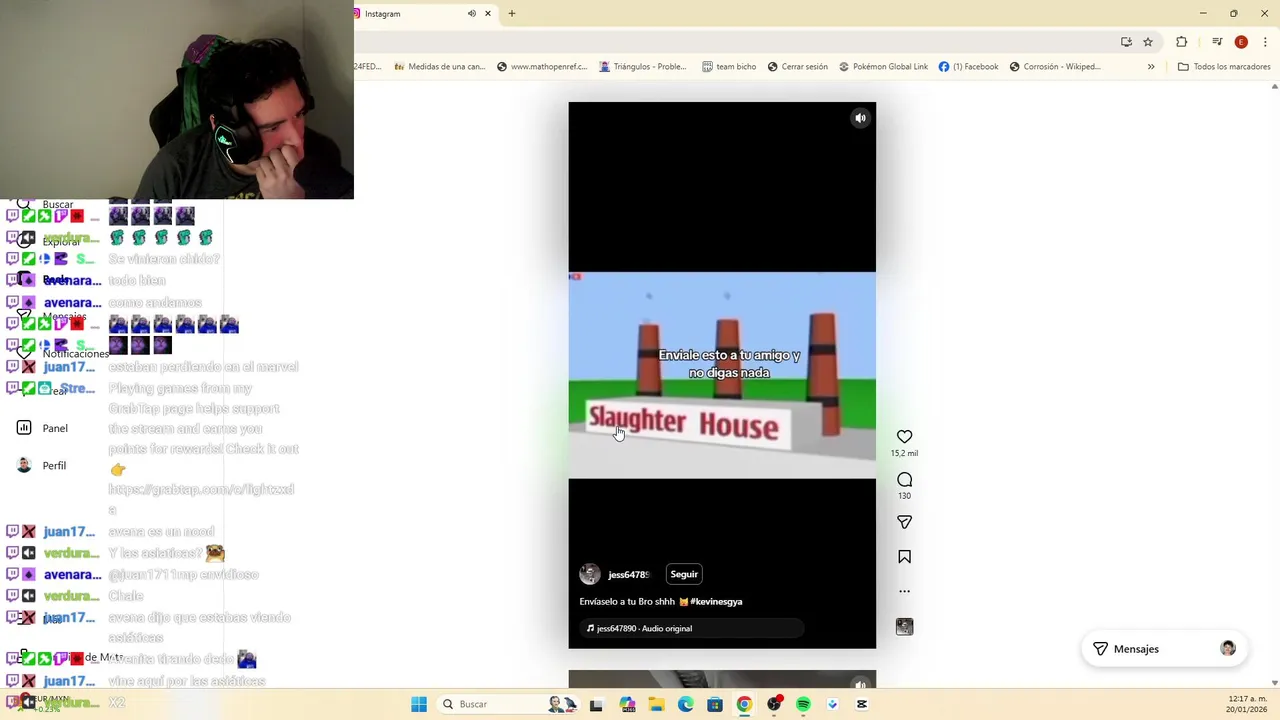
Task: Share the reel with the paper-plane icon
Action: click(904, 522)
